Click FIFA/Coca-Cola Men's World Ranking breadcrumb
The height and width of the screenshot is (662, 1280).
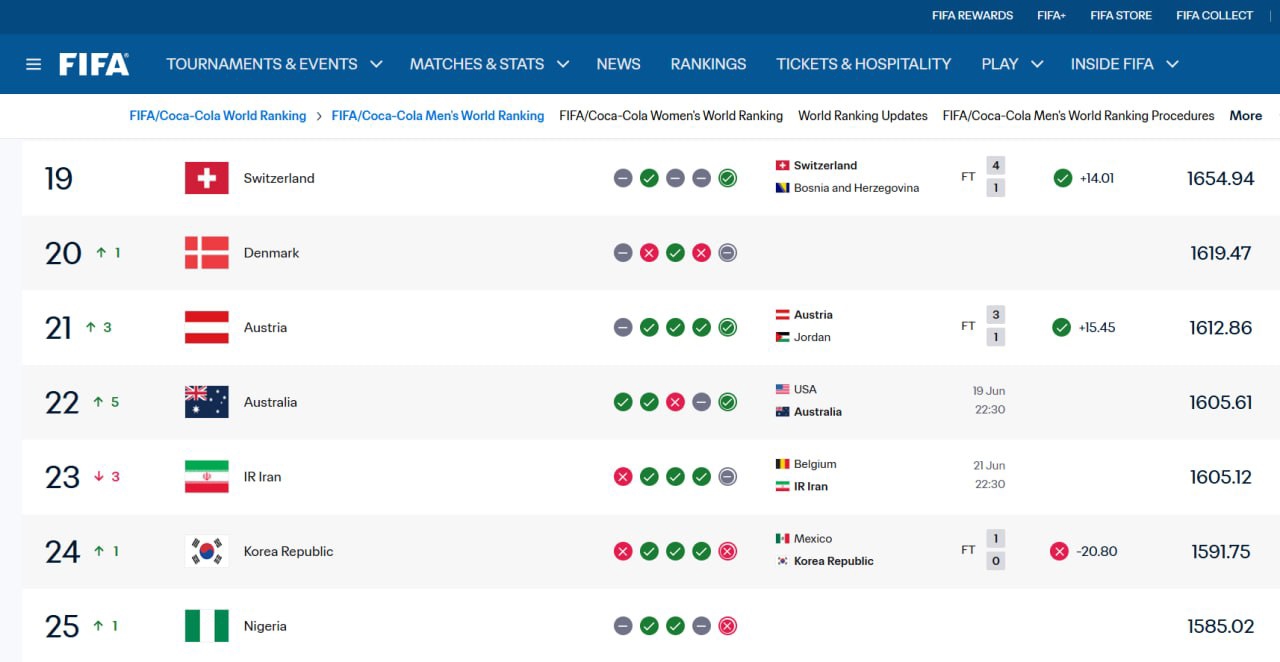pyautogui.click(x=438, y=116)
